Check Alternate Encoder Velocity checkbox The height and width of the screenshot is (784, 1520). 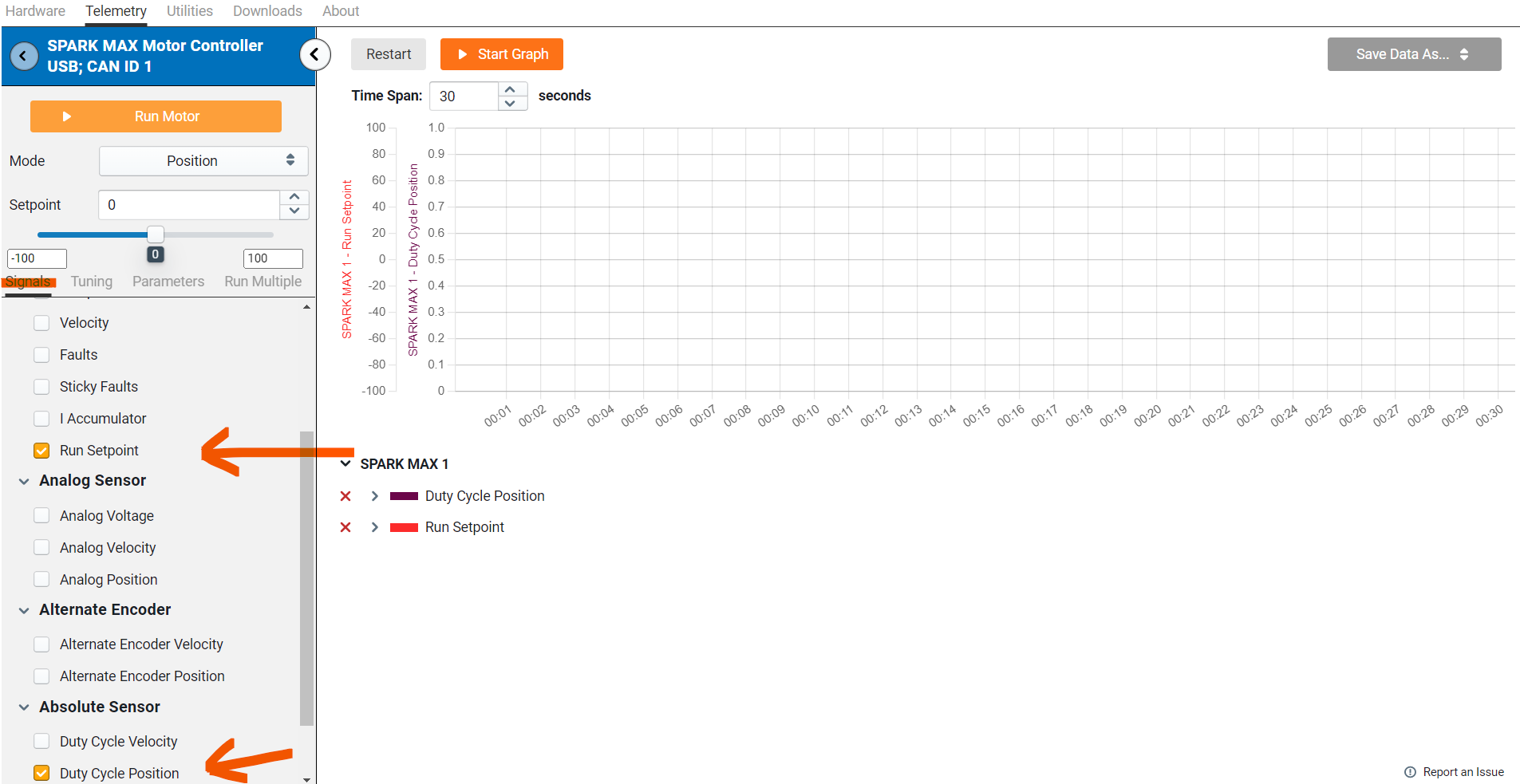(x=41, y=644)
